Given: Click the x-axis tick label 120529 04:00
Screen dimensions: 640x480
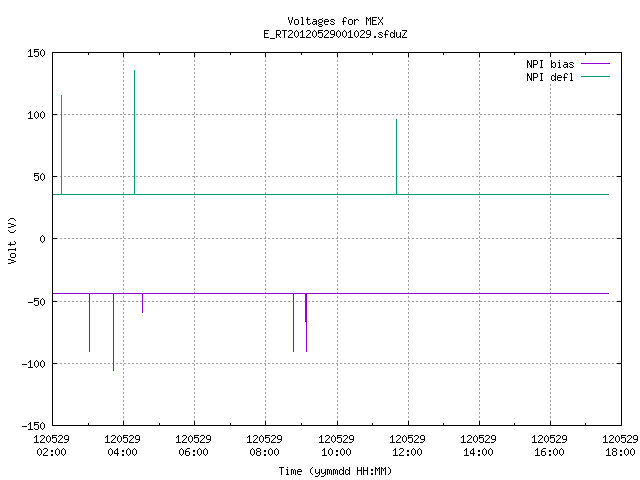Looking at the screenshot, I should click(122, 446).
